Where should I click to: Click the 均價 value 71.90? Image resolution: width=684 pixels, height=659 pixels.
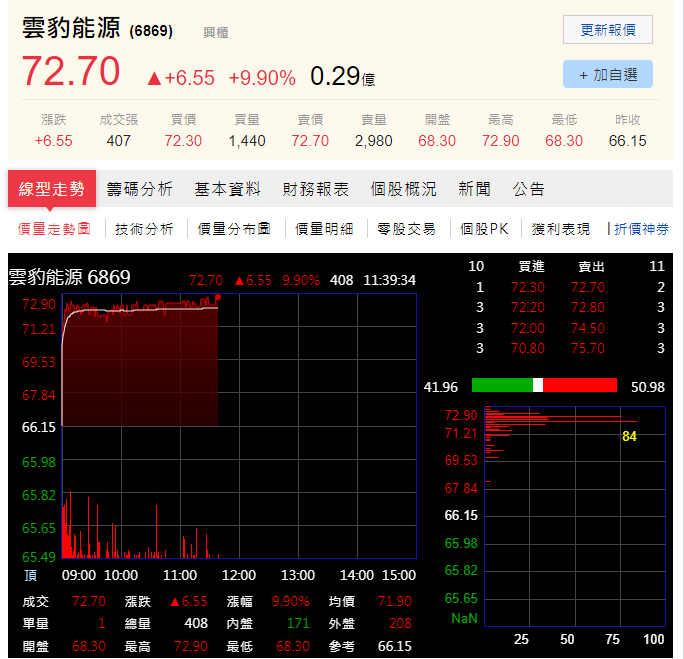tap(394, 601)
